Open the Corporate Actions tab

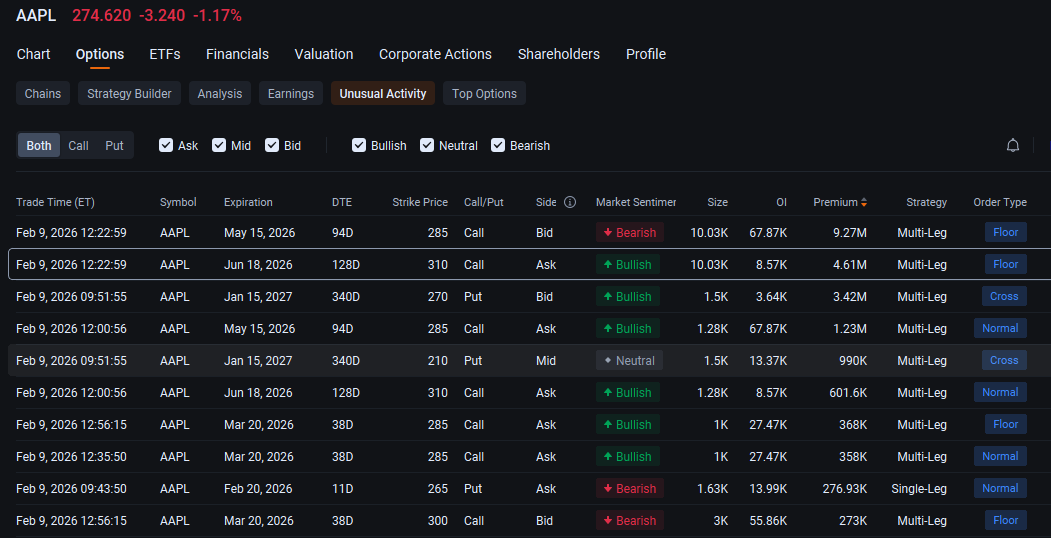click(436, 54)
